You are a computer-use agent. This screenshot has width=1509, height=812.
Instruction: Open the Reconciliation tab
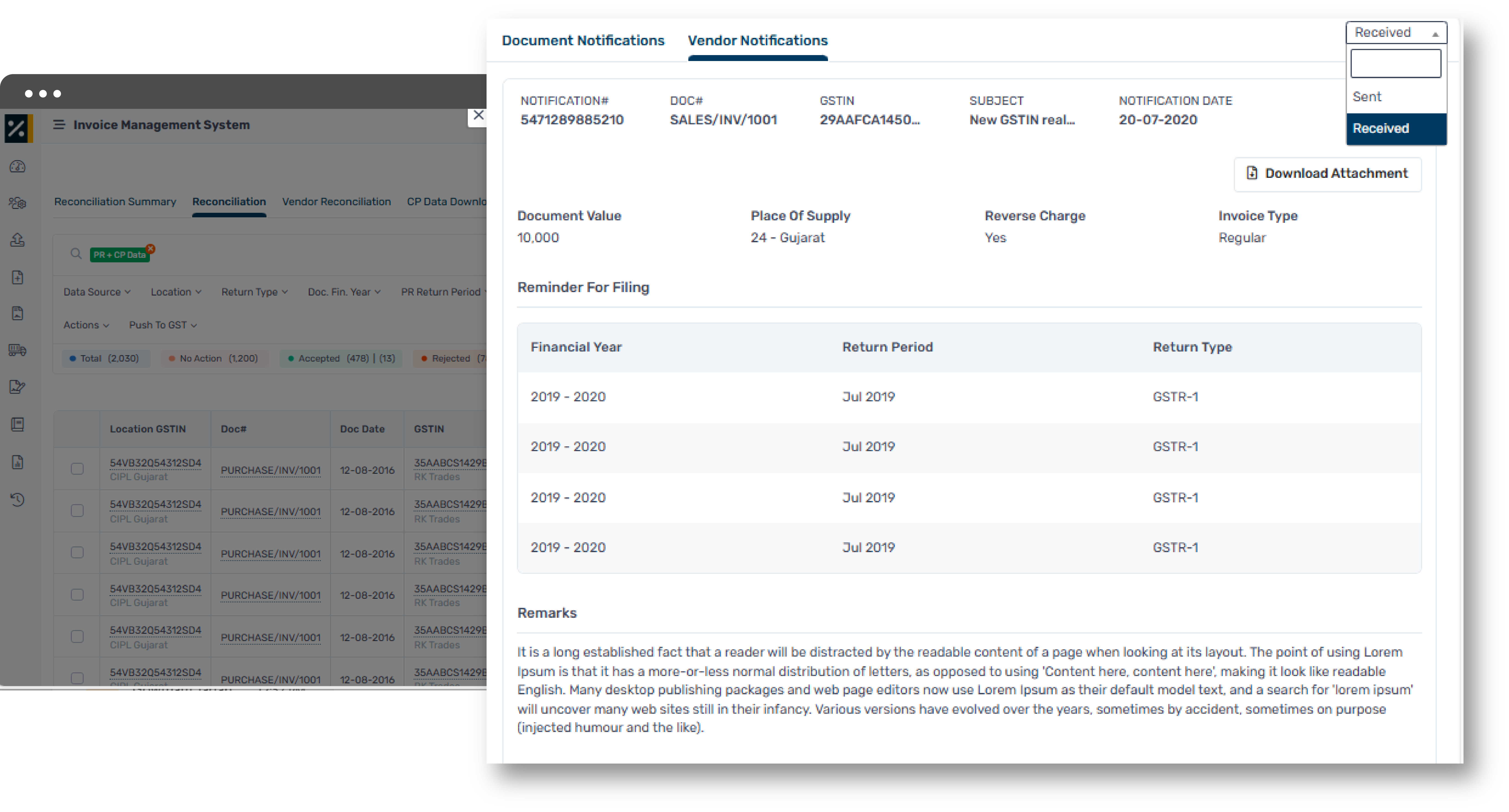point(229,202)
